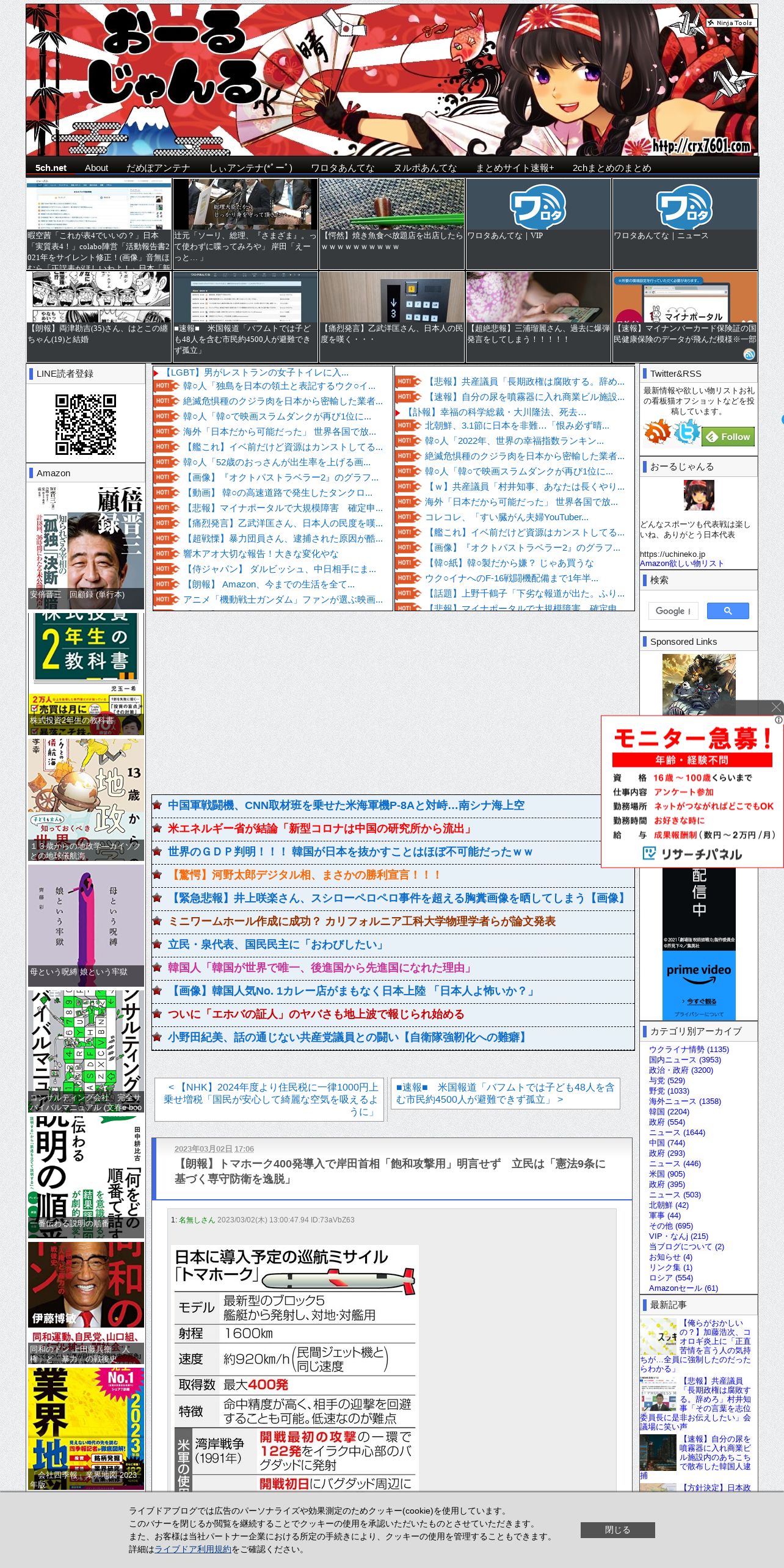Screen dimensions: 784x1568
Task: Click the ad info icon on モニター急募
Action: (779, 720)
